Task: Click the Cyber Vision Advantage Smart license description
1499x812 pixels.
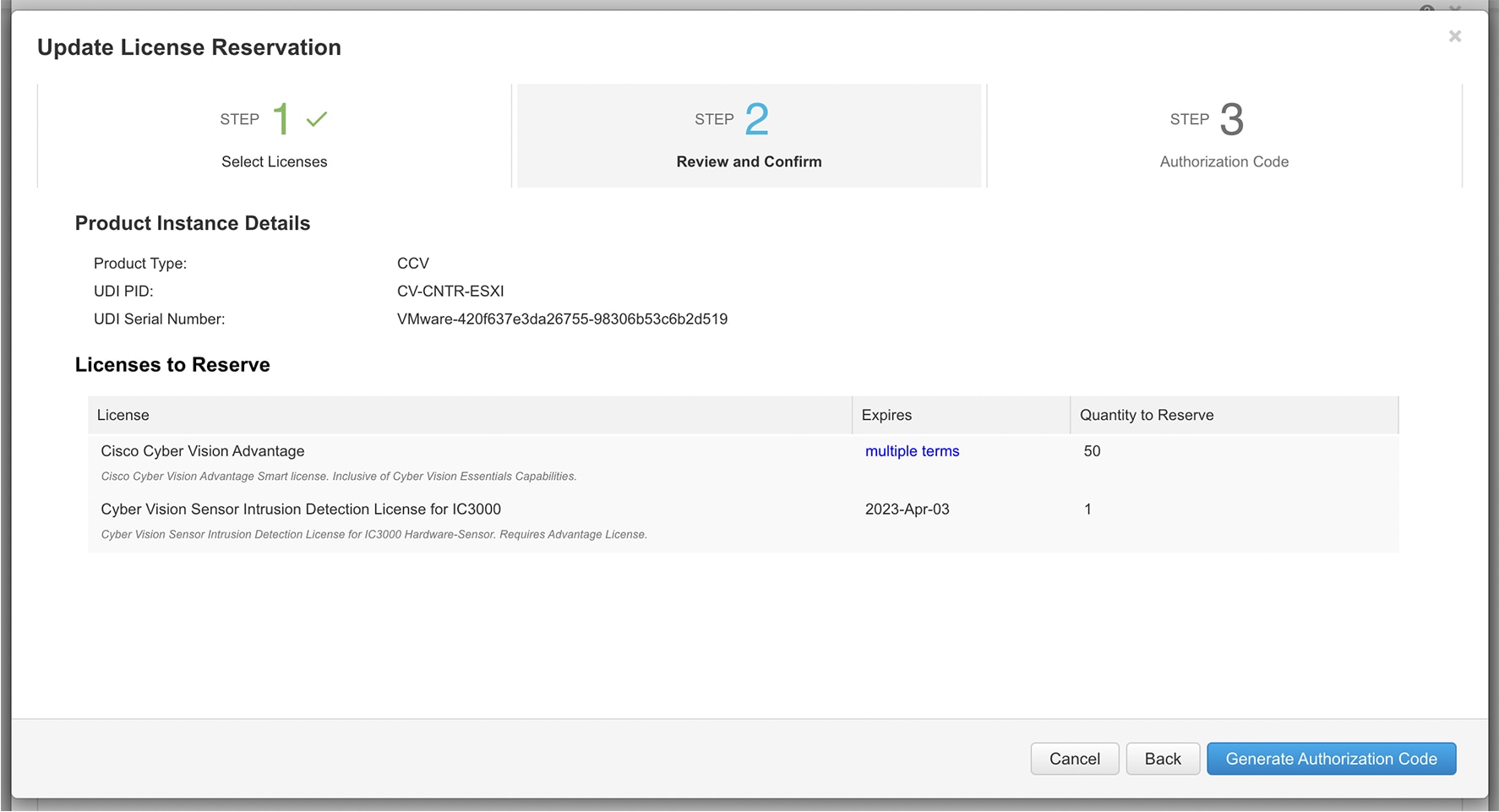Action: tap(339, 477)
